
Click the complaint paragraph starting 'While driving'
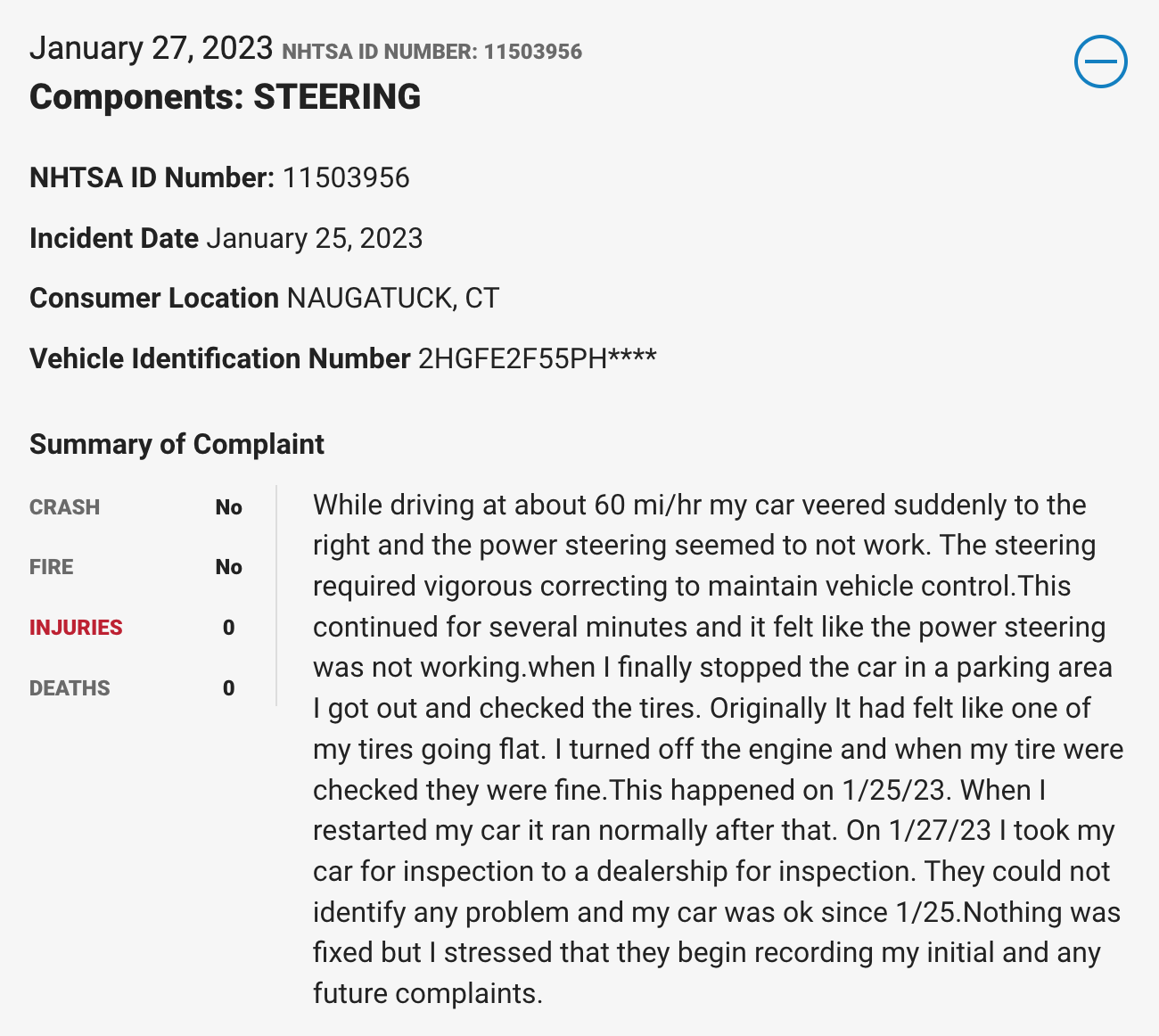click(713, 749)
